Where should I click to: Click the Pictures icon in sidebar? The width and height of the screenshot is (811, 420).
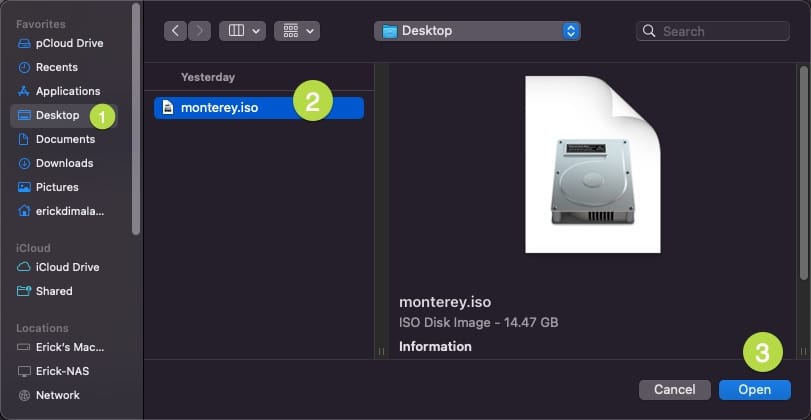tap(24, 187)
